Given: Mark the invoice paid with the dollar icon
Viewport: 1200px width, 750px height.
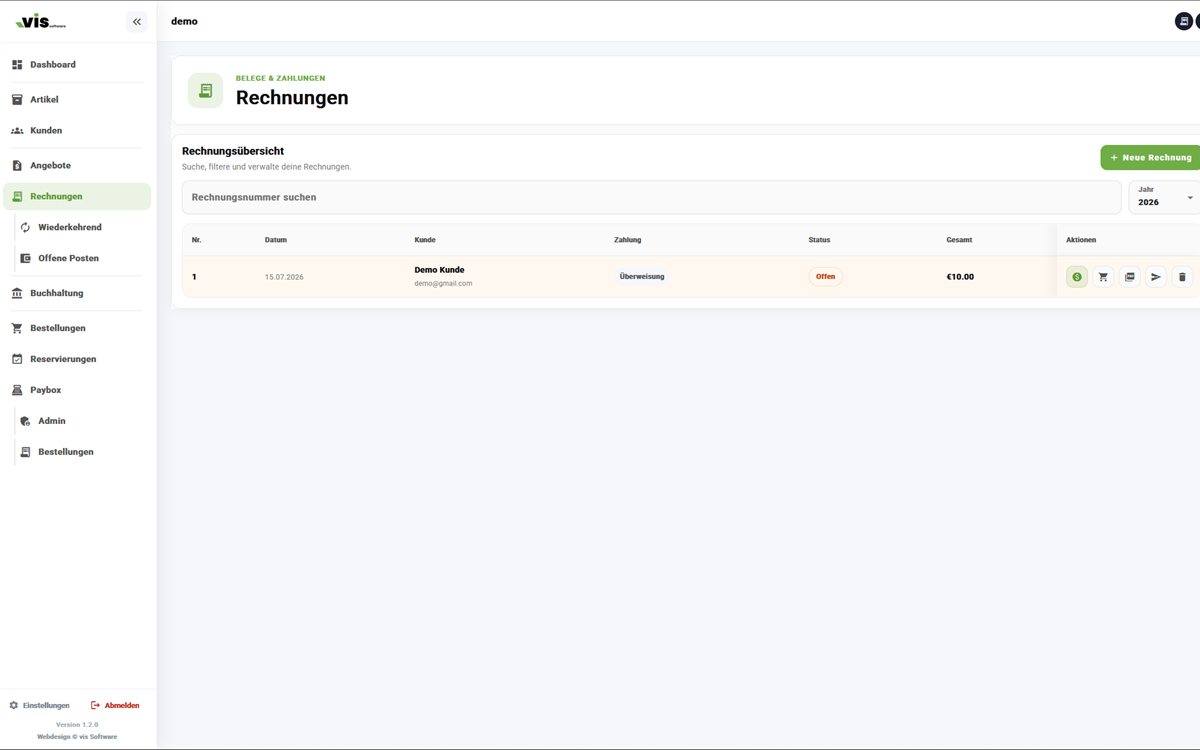Looking at the screenshot, I should (x=1077, y=277).
